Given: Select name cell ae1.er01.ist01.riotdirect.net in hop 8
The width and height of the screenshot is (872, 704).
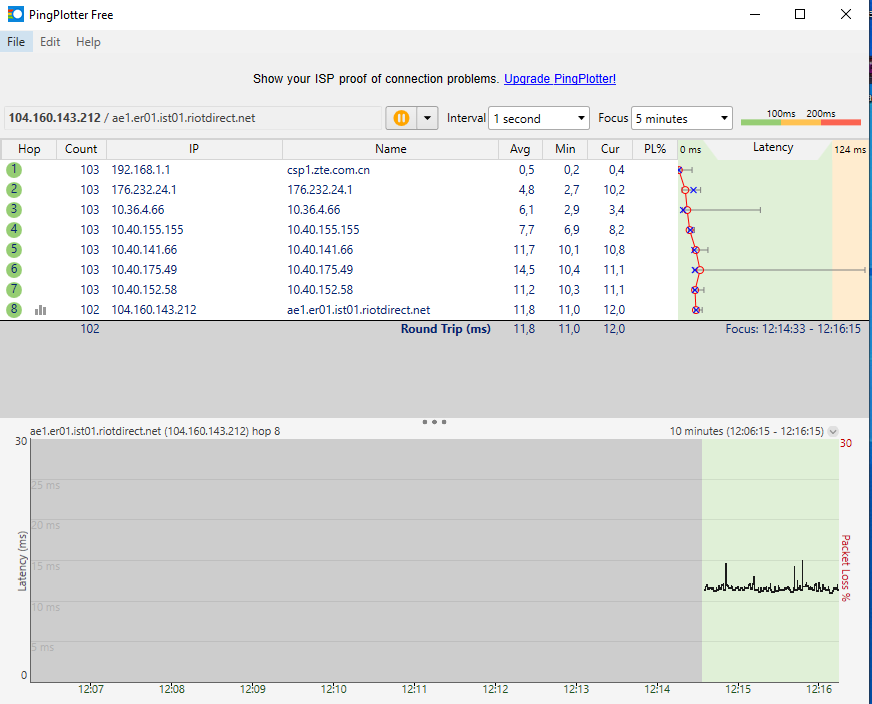Looking at the screenshot, I should [x=358, y=310].
